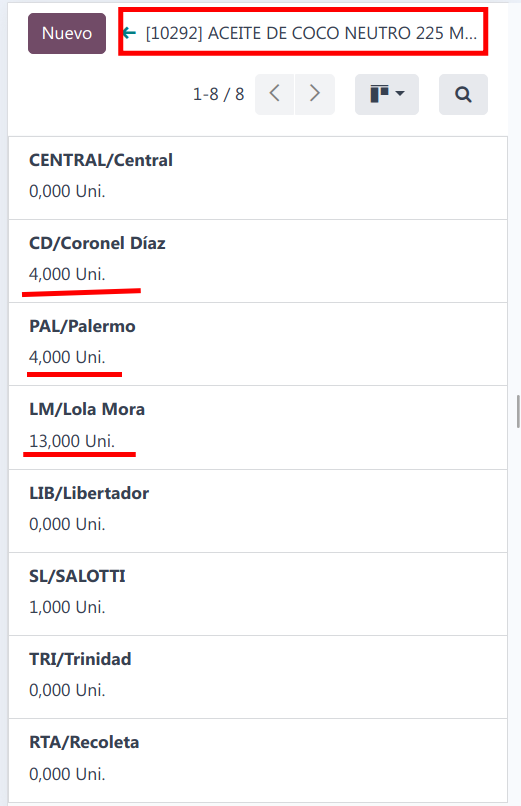Viewport: 521px width, 806px height.
Task: Open the CENTRAL/Central stock card
Action: coord(258,178)
